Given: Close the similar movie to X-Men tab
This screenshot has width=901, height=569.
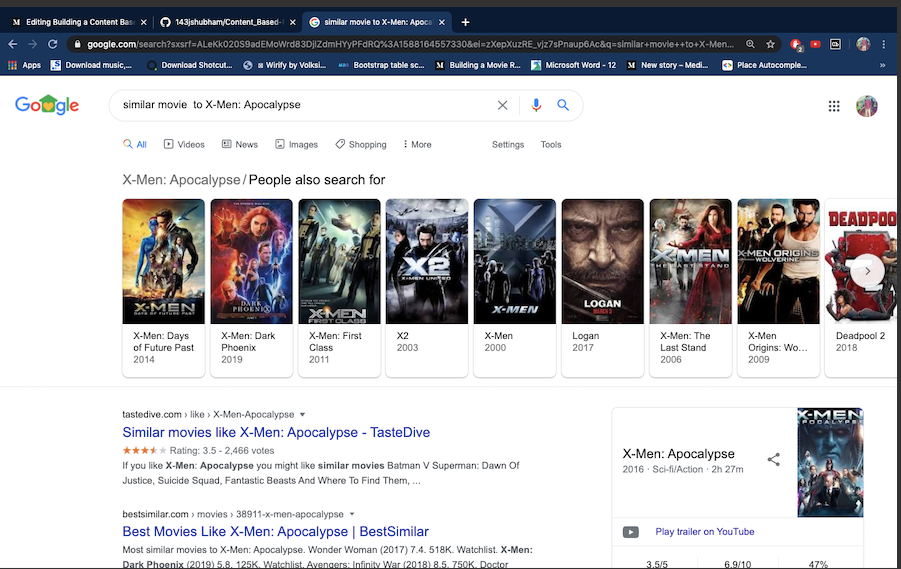Looking at the screenshot, I should [x=442, y=22].
